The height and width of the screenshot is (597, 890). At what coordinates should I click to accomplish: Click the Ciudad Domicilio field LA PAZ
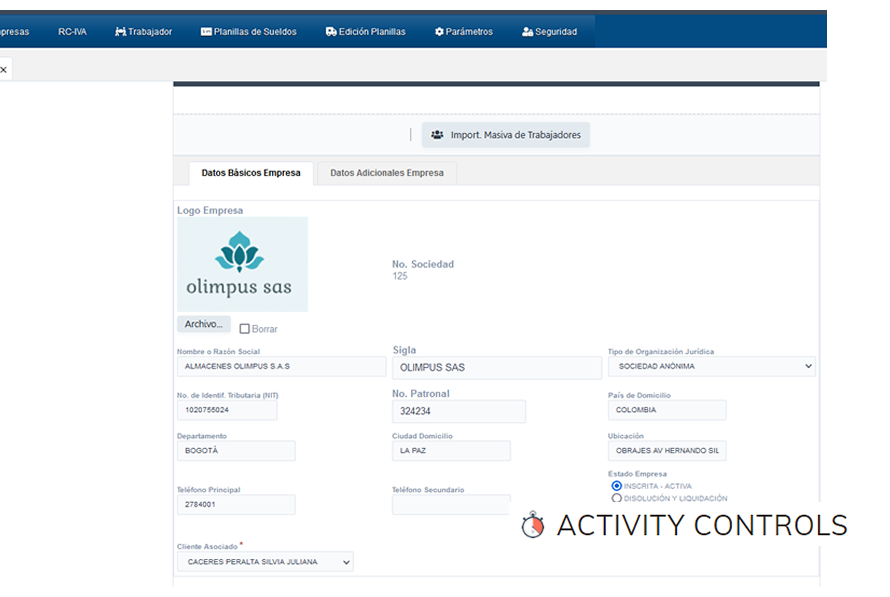[451, 451]
